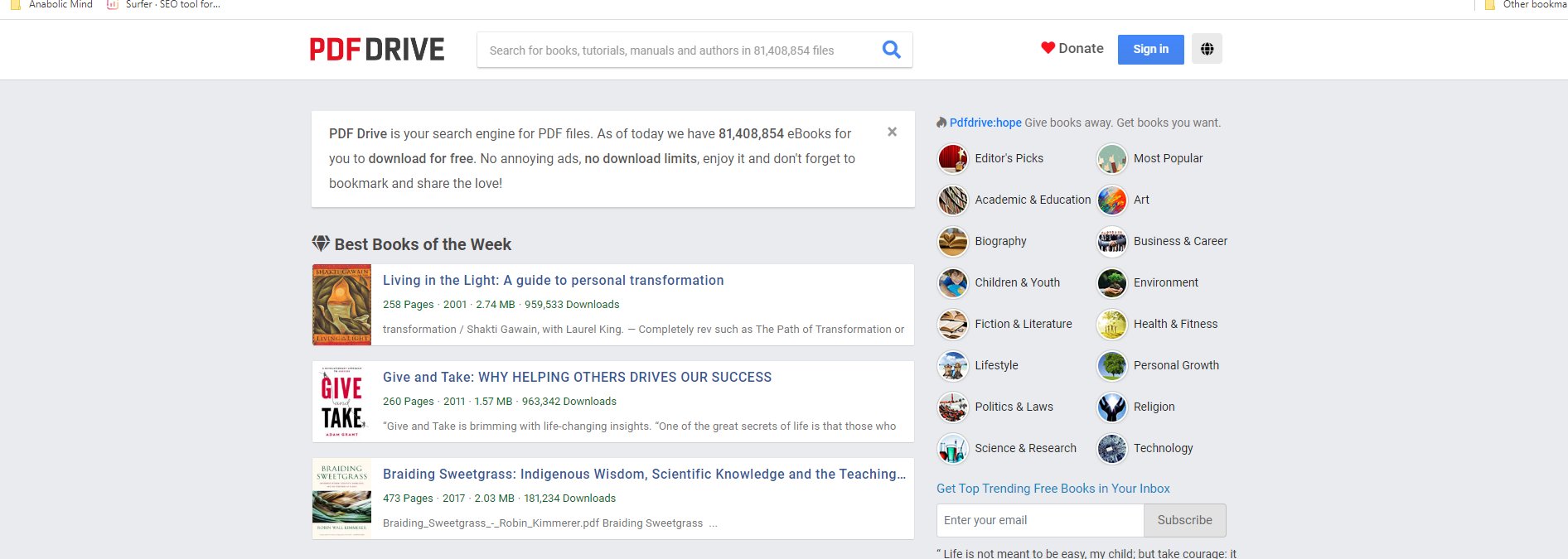Click the Environment category icon

pyautogui.click(x=1112, y=282)
